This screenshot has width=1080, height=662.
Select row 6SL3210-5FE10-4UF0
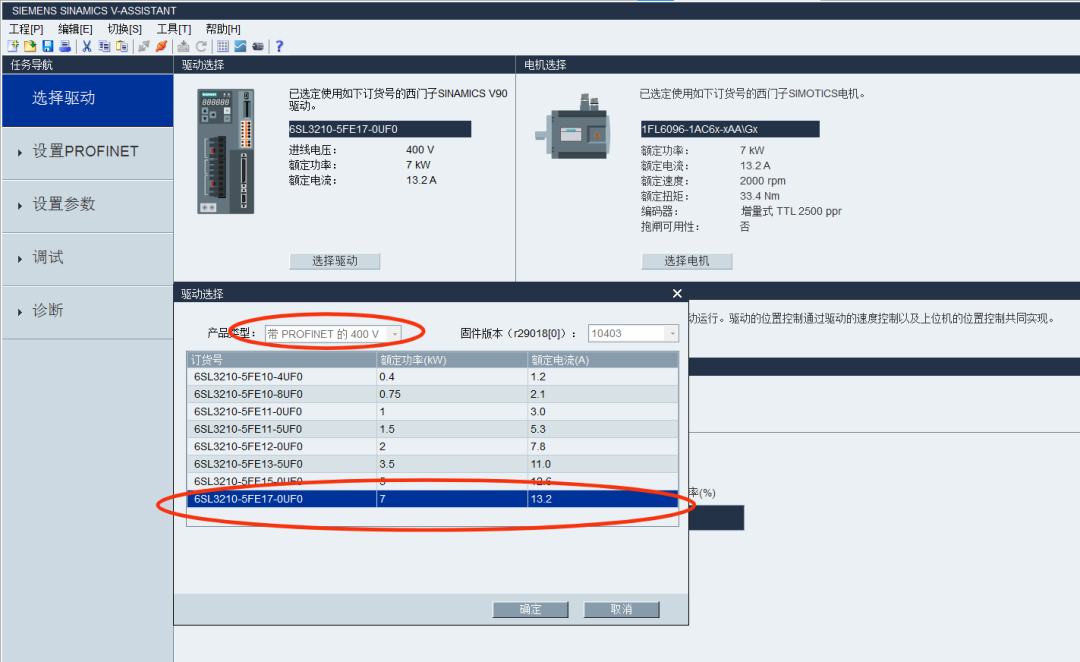[x=433, y=377]
